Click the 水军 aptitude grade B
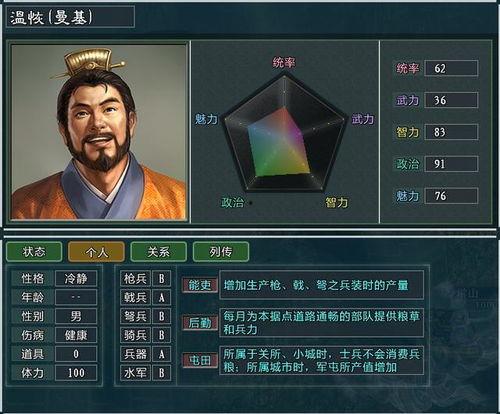This screenshot has width=500, height=414. pyautogui.click(x=161, y=373)
